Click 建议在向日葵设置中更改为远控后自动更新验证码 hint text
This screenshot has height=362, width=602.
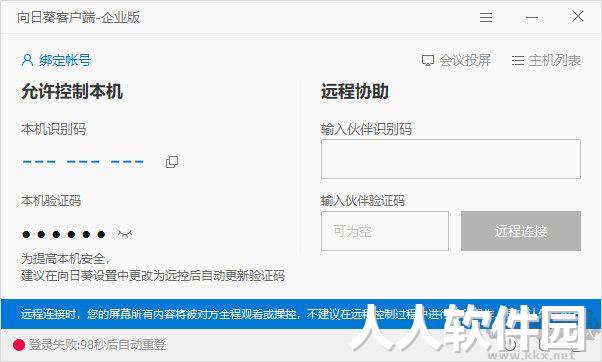click(153, 276)
